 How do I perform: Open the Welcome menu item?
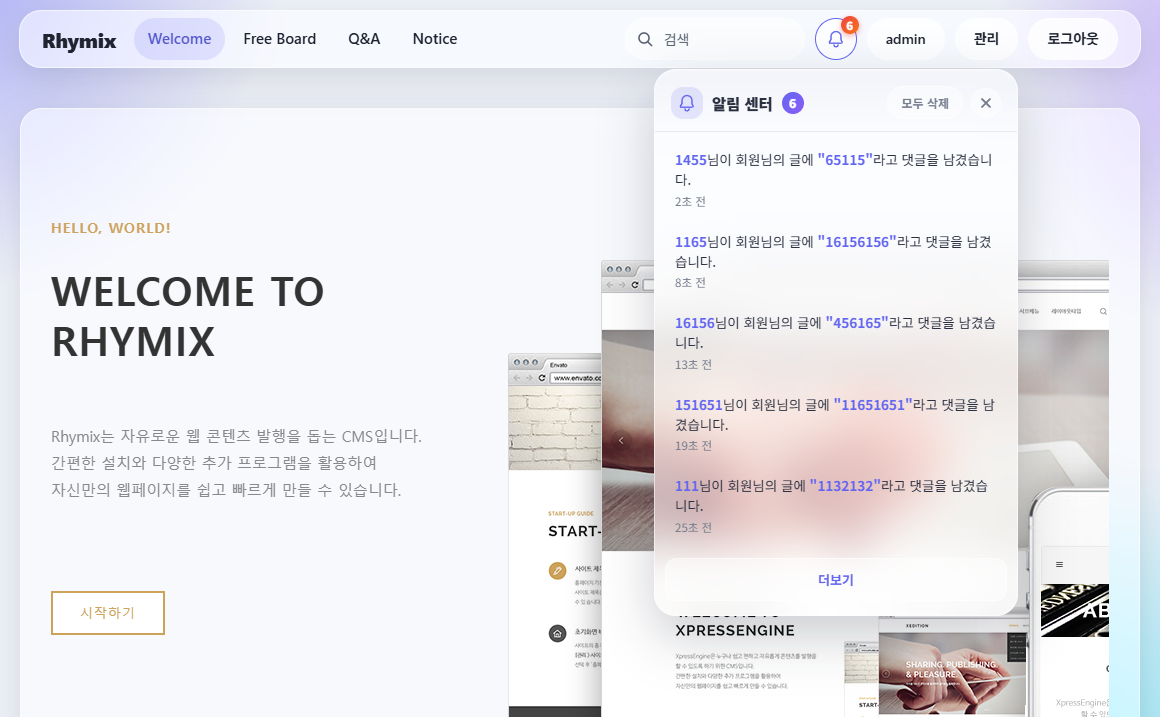pyautogui.click(x=179, y=39)
